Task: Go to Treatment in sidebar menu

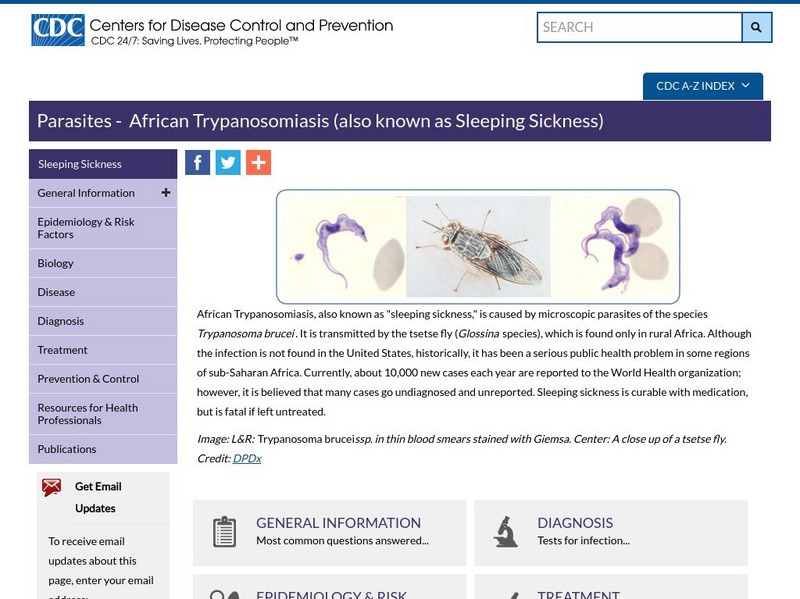Action: tap(63, 350)
